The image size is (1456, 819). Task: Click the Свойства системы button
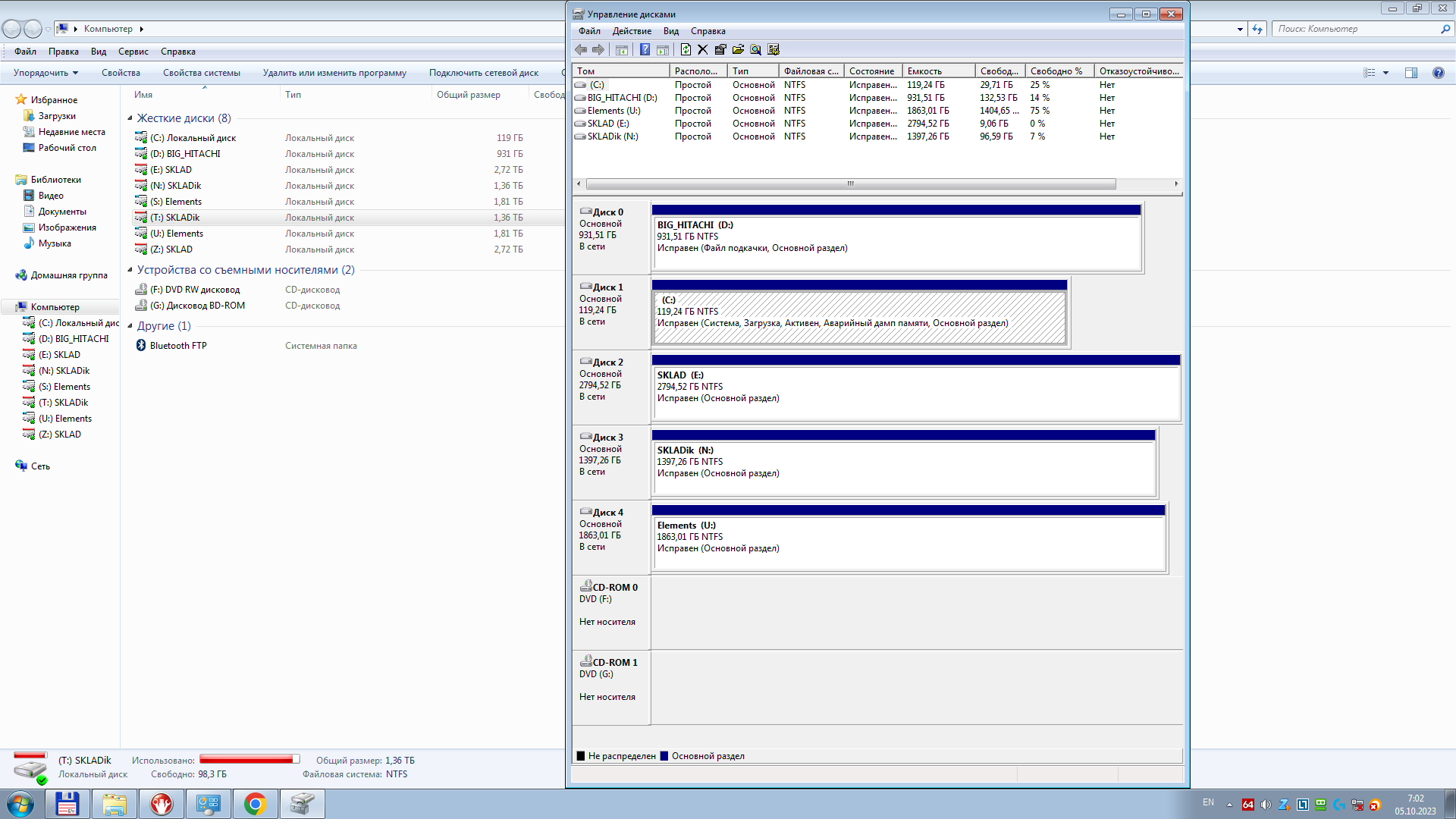(x=201, y=73)
